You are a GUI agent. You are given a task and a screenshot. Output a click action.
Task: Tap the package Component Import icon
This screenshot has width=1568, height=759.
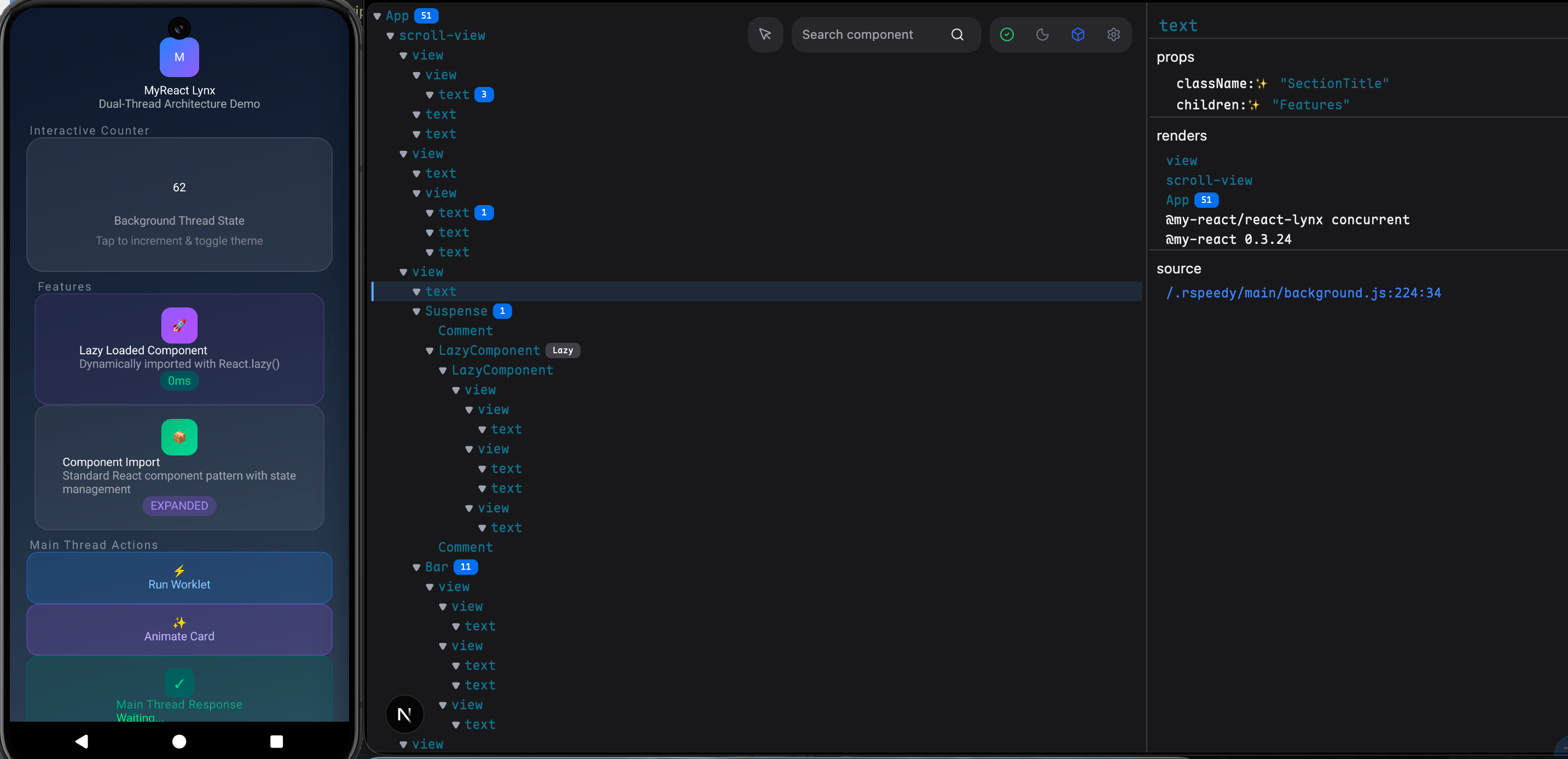179,437
